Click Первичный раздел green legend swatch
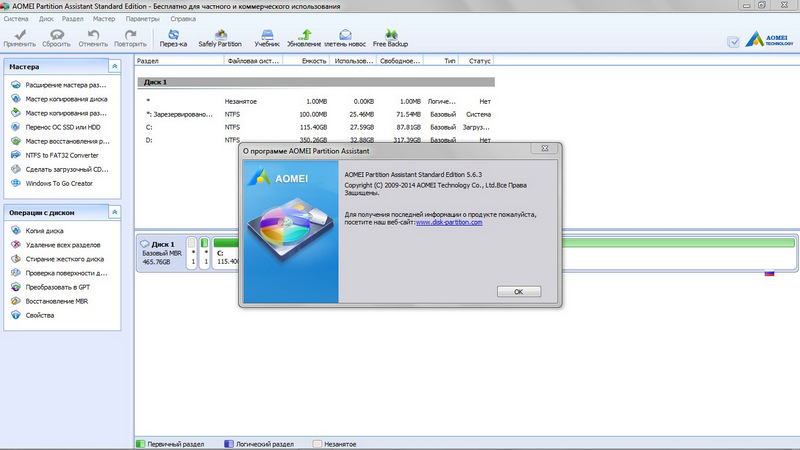 coord(141,444)
